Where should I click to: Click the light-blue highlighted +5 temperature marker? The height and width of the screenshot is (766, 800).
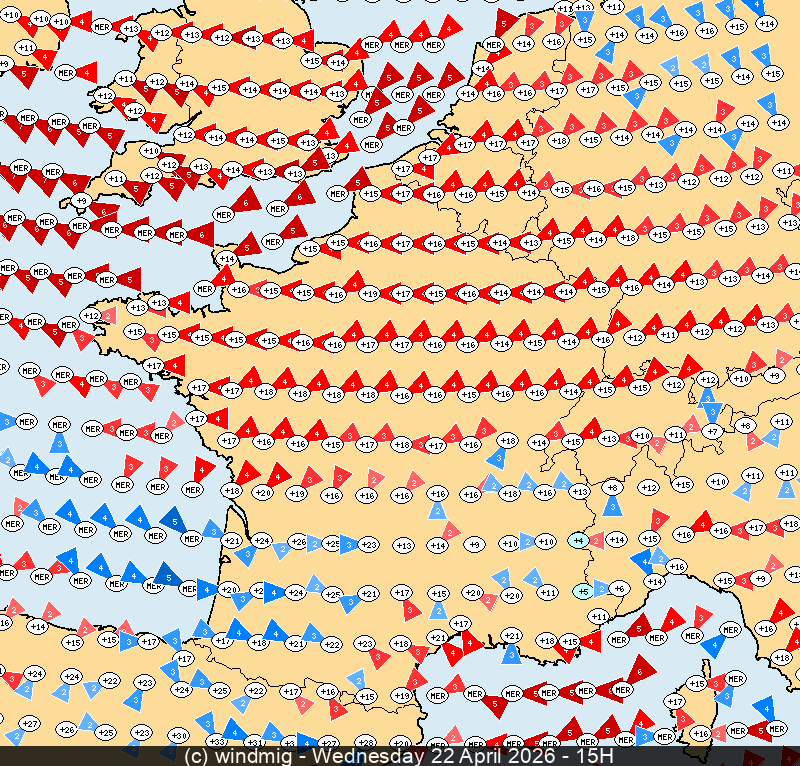click(x=583, y=591)
